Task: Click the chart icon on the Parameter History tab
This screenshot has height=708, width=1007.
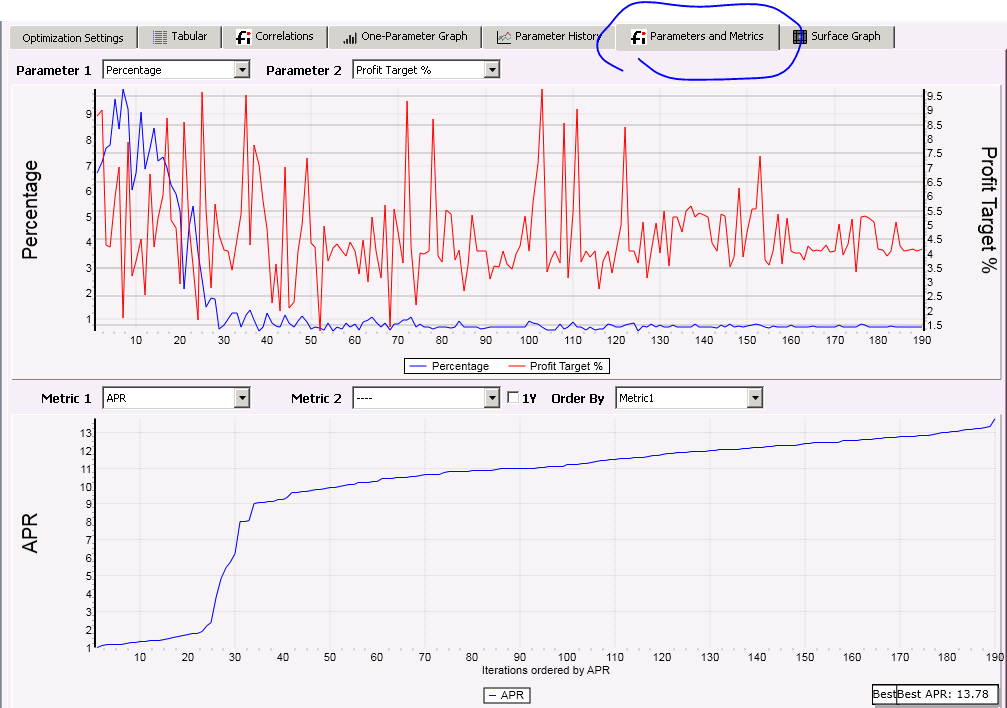Action: tap(502, 36)
